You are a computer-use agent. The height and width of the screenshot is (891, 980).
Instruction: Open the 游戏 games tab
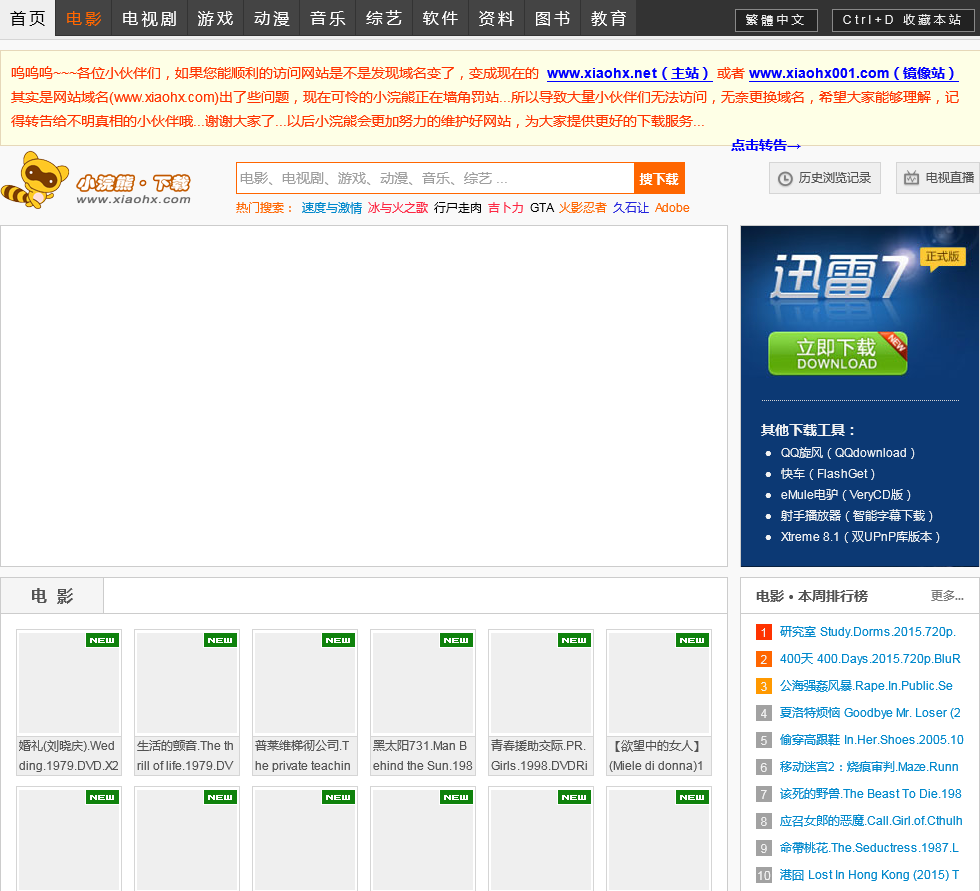coord(215,18)
